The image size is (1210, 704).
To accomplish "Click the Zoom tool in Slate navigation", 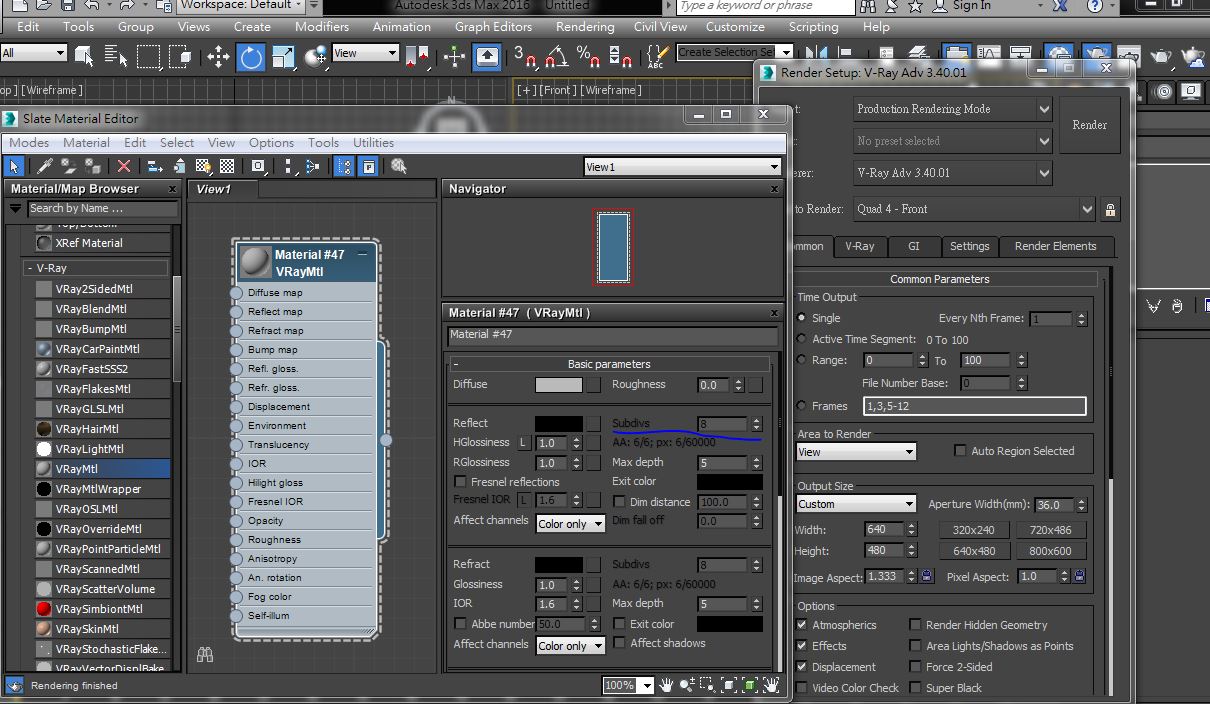I will point(689,685).
